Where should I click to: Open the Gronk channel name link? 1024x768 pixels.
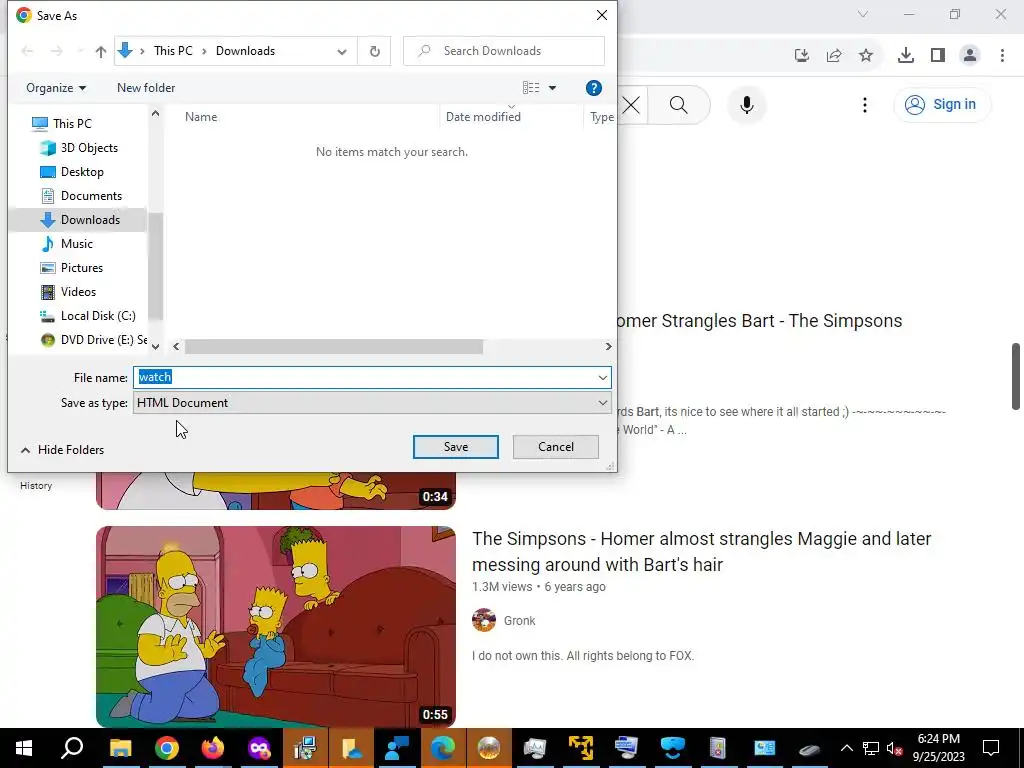[519, 620]
